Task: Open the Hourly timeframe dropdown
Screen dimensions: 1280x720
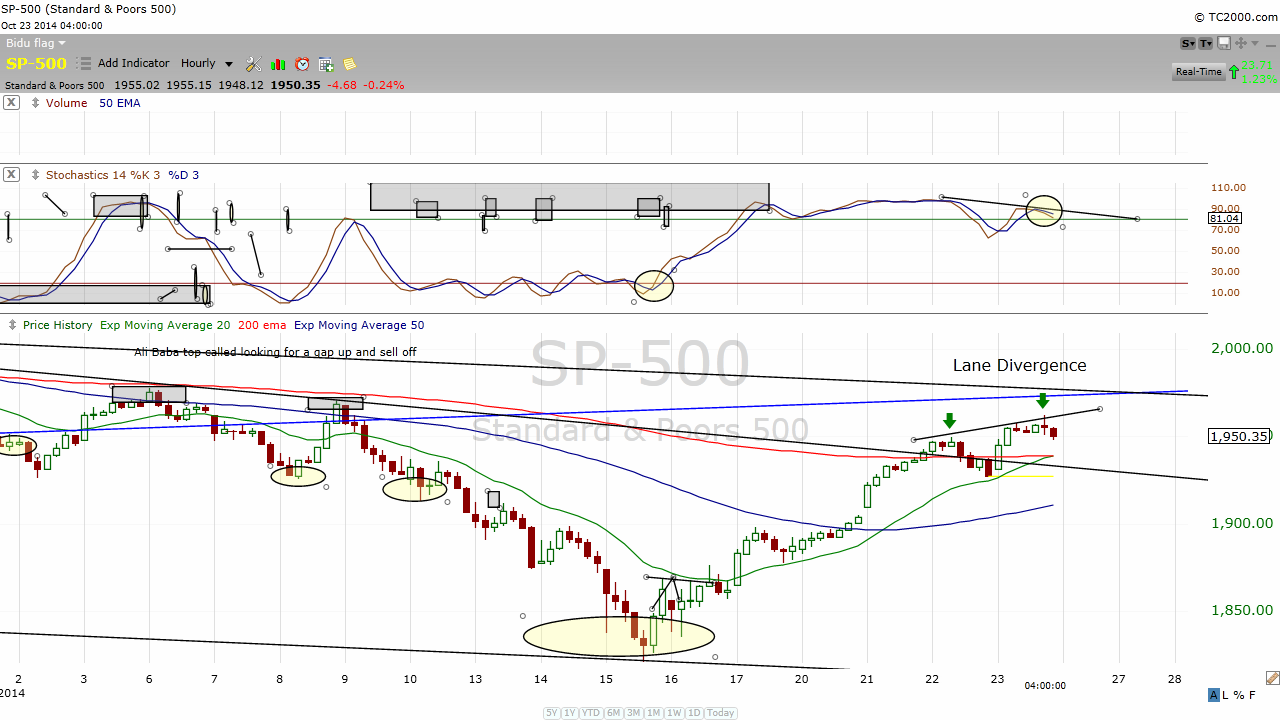Action: click(x=206, y=64)
